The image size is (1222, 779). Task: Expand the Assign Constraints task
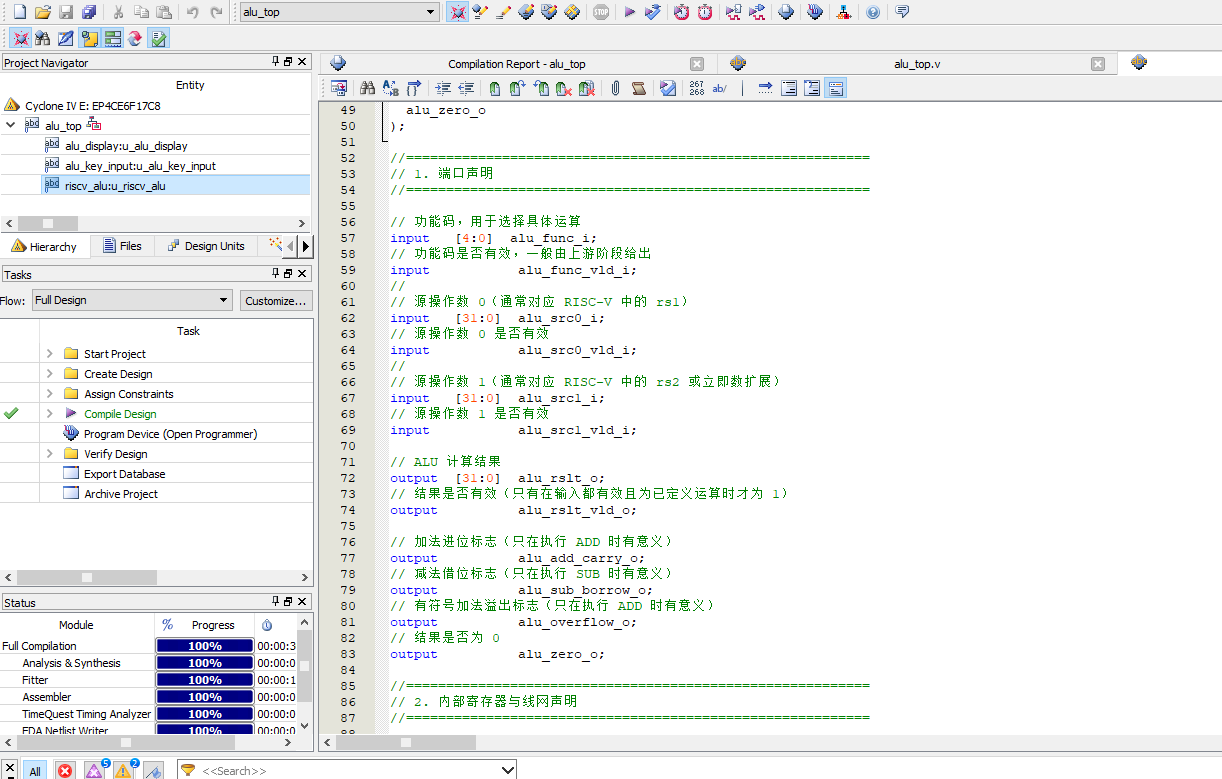(50, 394)
